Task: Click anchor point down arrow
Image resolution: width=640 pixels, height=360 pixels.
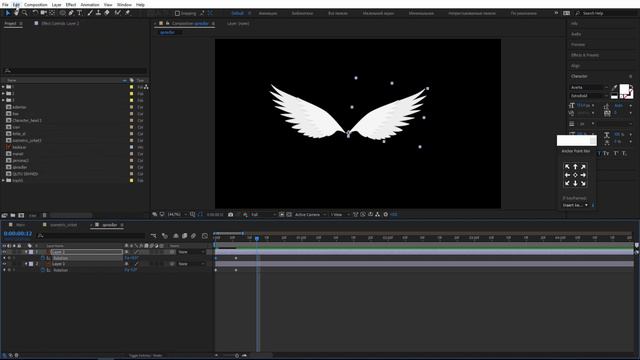Action: (x=575, y=183)
